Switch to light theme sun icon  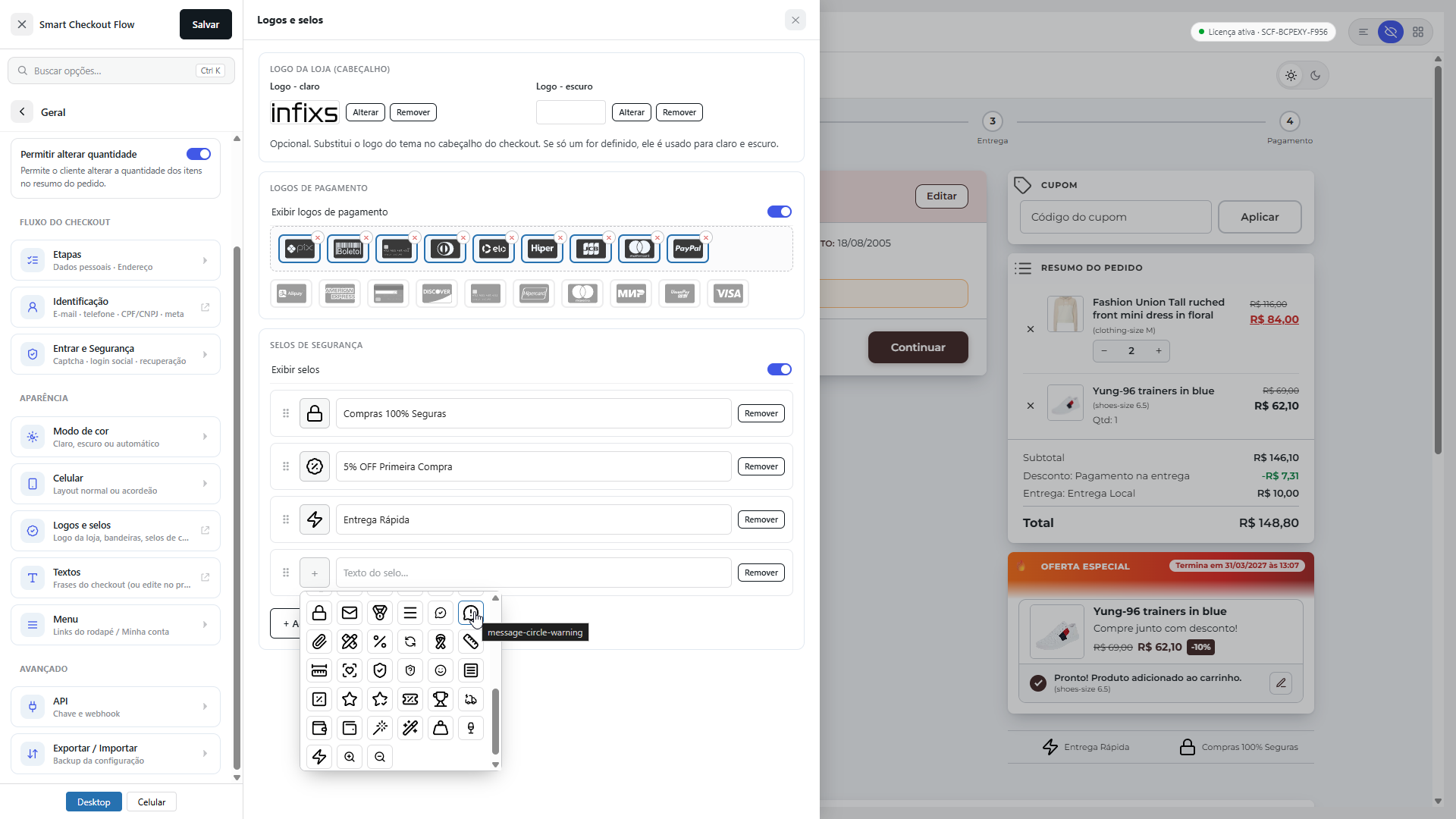point(1291,75)
